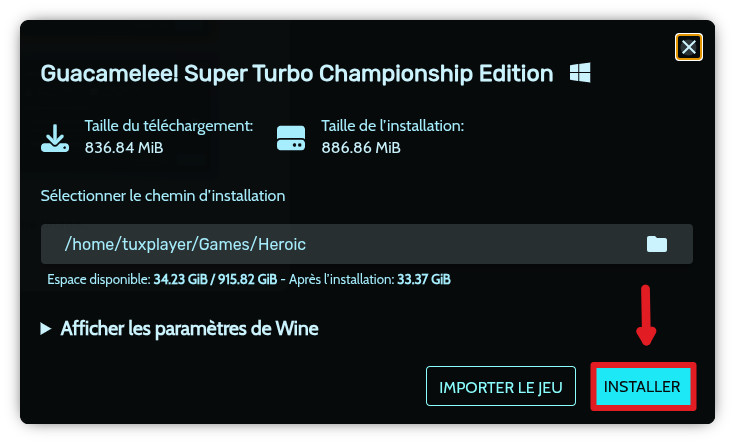This screenshot has width=735, height=444.
Task: Click 'Afficher les paramètres de Wine' text
Action: click(189, 328)
